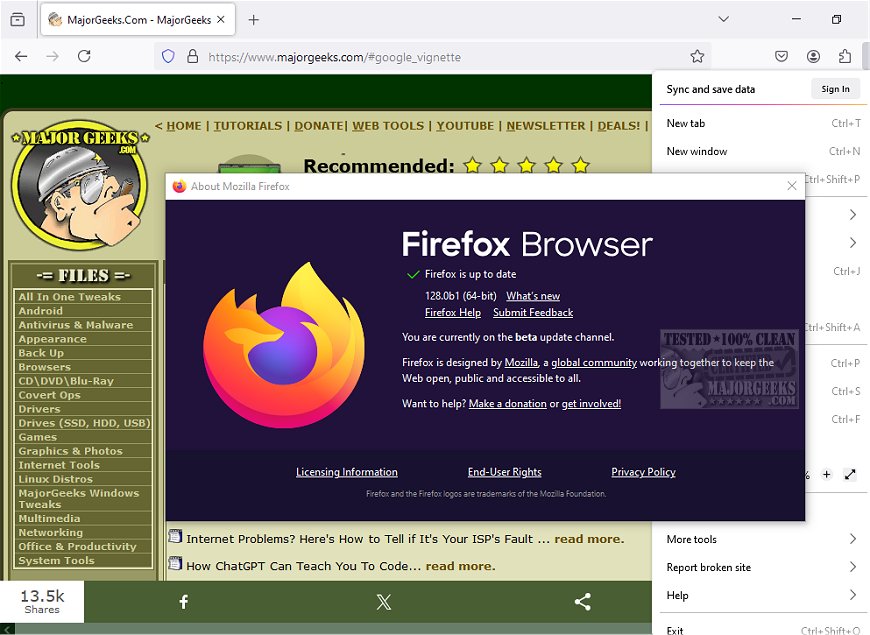Click Sign In for sync

(835, 89)
